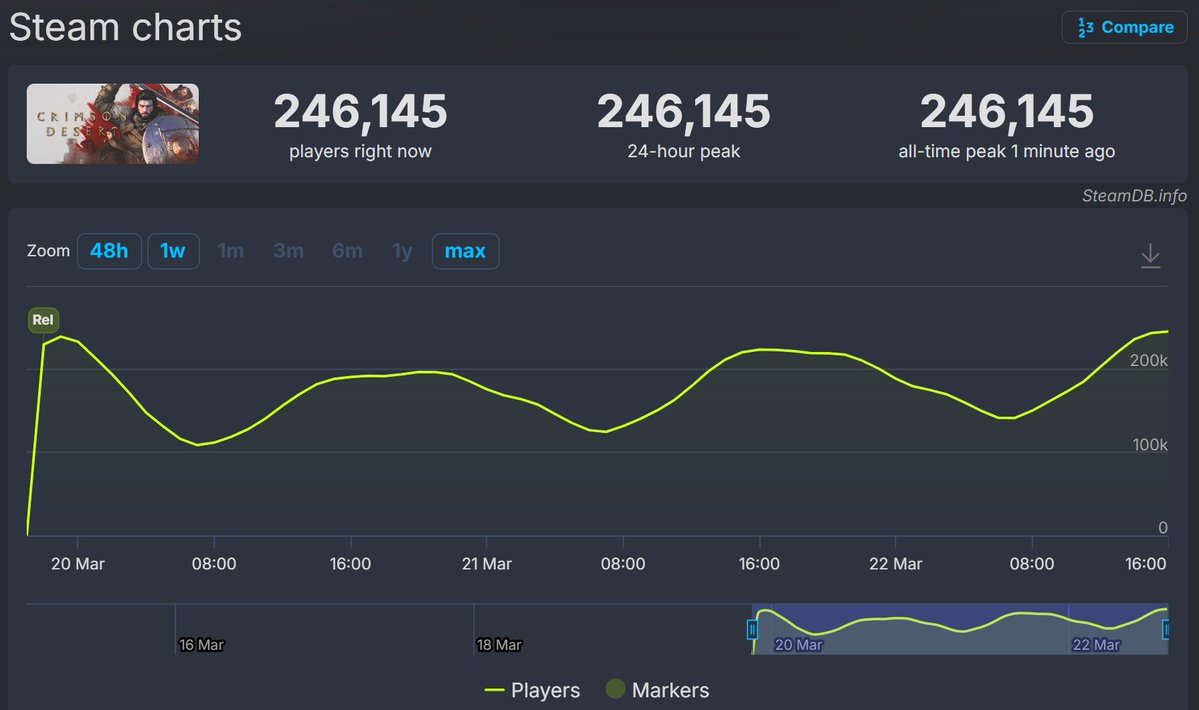1199x710 pixels.
Task: Toggle the Players series in legend
Action: 532,690
